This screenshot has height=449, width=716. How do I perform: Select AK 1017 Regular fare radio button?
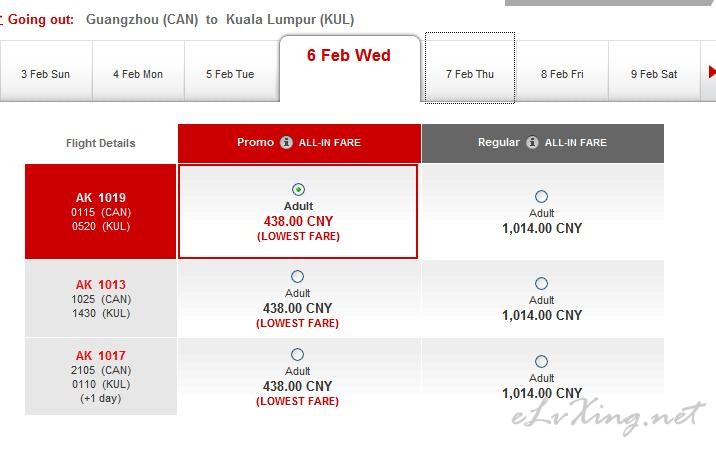[541, 362]
